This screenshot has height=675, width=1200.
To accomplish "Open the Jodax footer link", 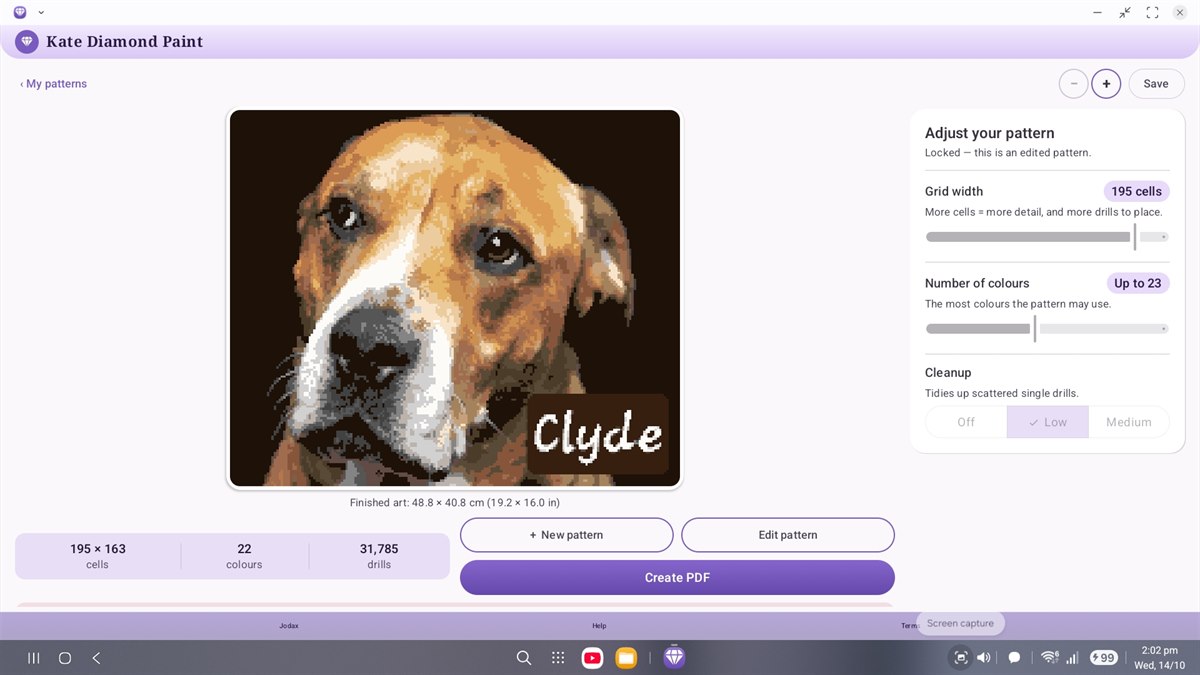I will pyautogui.click(x=289, y=626).
